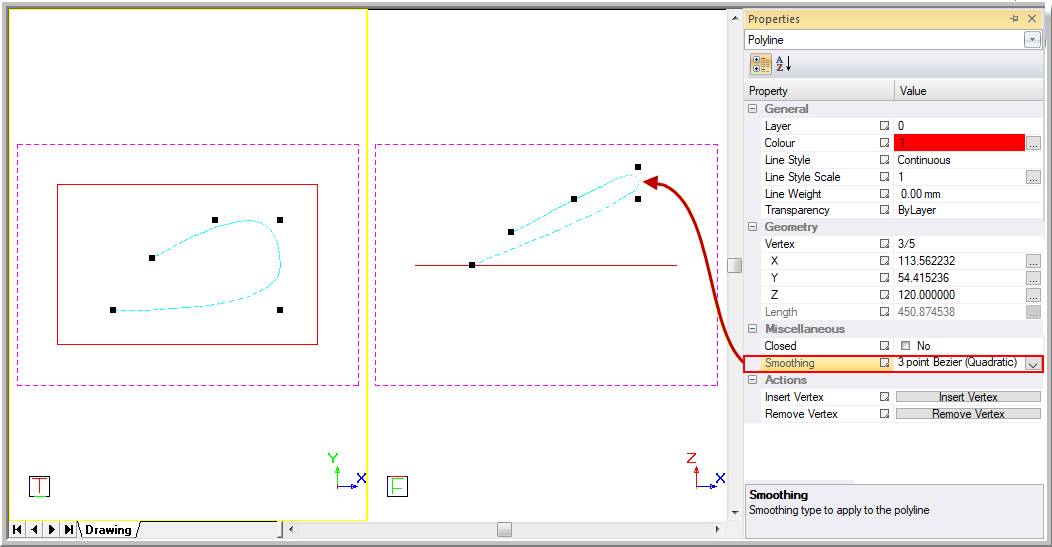Click the Layer property marker box
Viewport: 1052px width, 547px height.
884,126
